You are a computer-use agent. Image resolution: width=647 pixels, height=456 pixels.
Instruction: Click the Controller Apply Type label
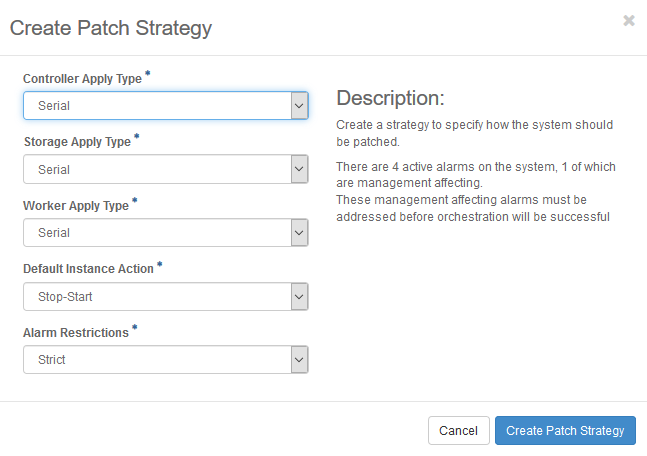[82, 78]
